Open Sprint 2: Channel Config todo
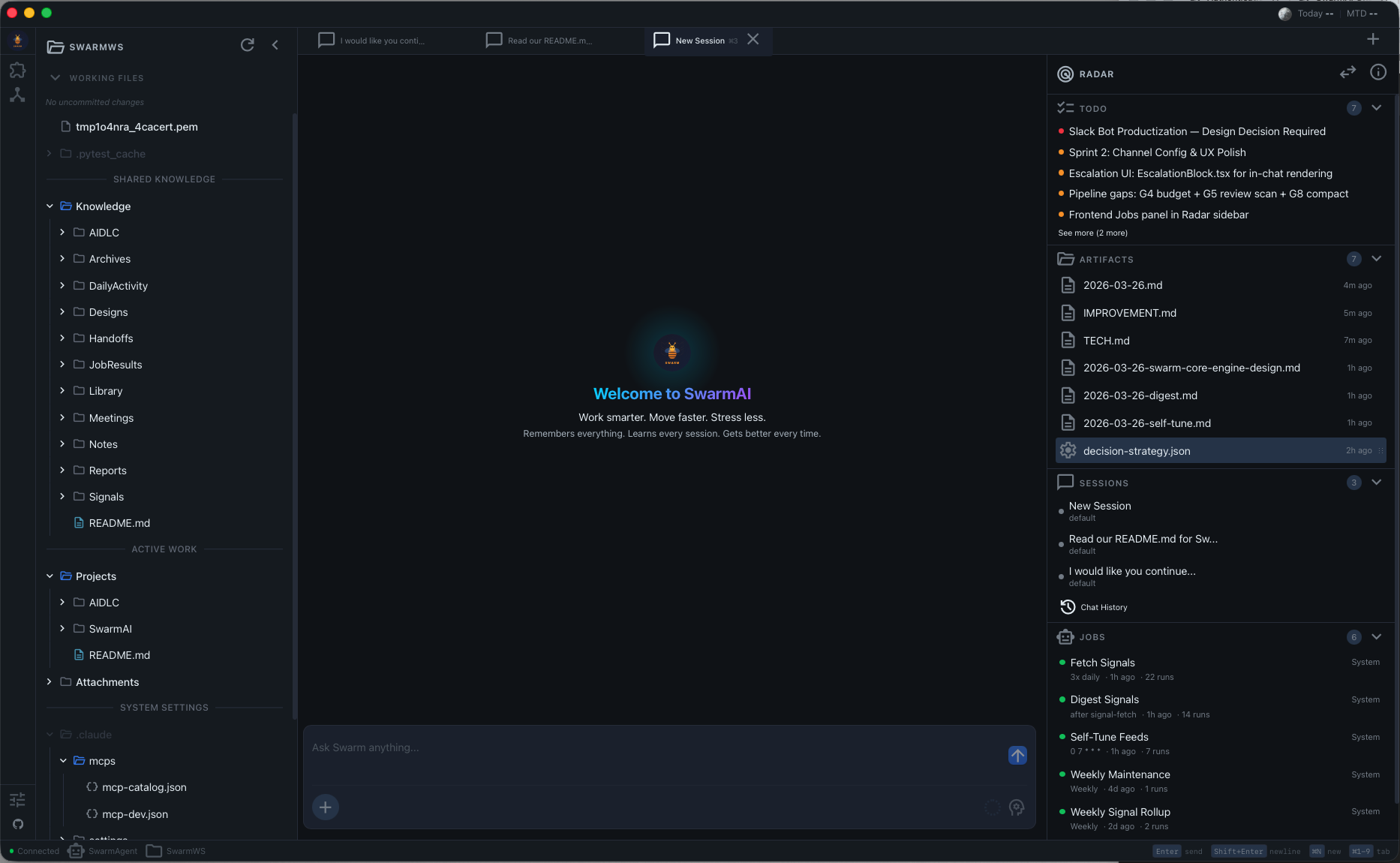1400x863 pixels. coord(1157,152)
